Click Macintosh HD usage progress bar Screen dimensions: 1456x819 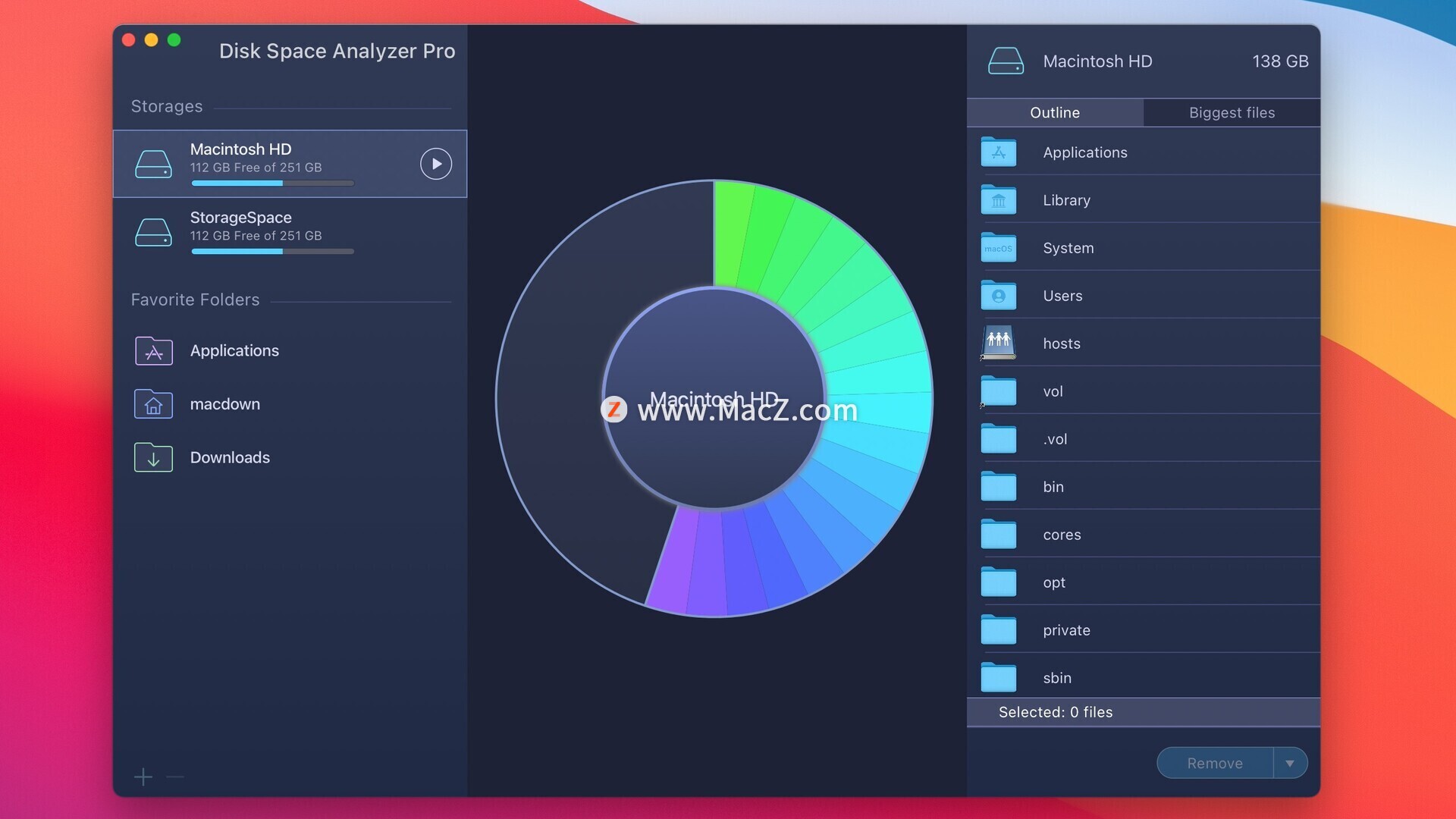272,183
